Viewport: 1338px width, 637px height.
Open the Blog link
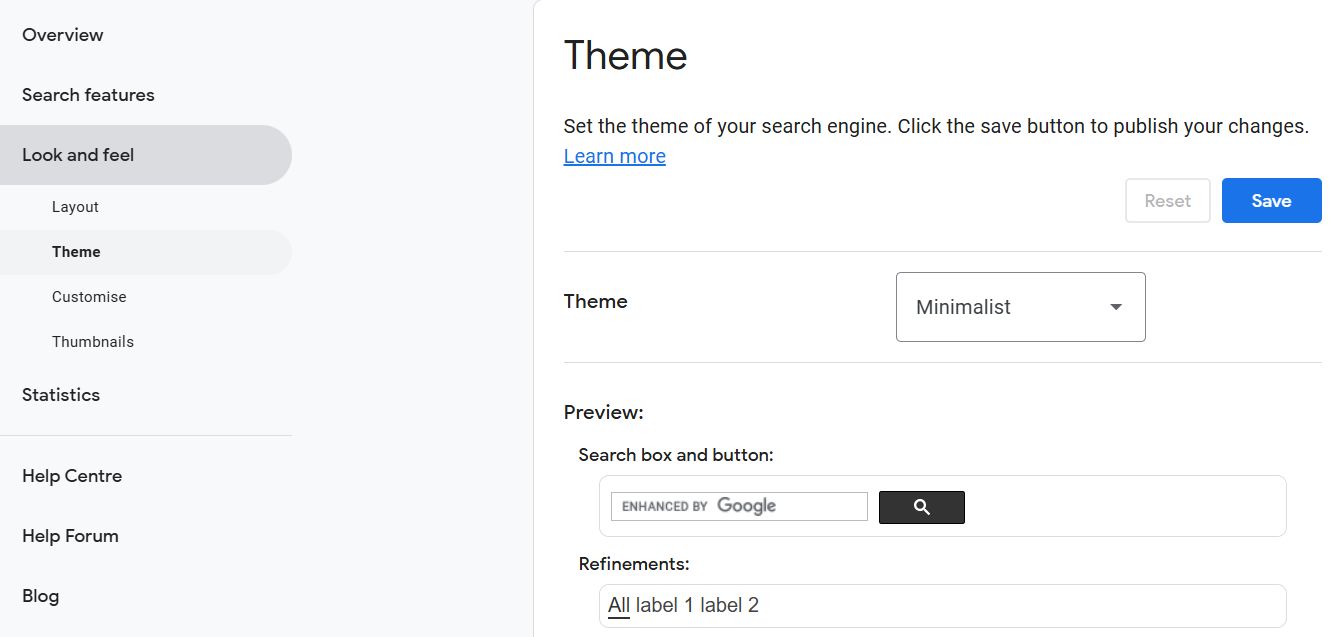click(x=40, y=596)
